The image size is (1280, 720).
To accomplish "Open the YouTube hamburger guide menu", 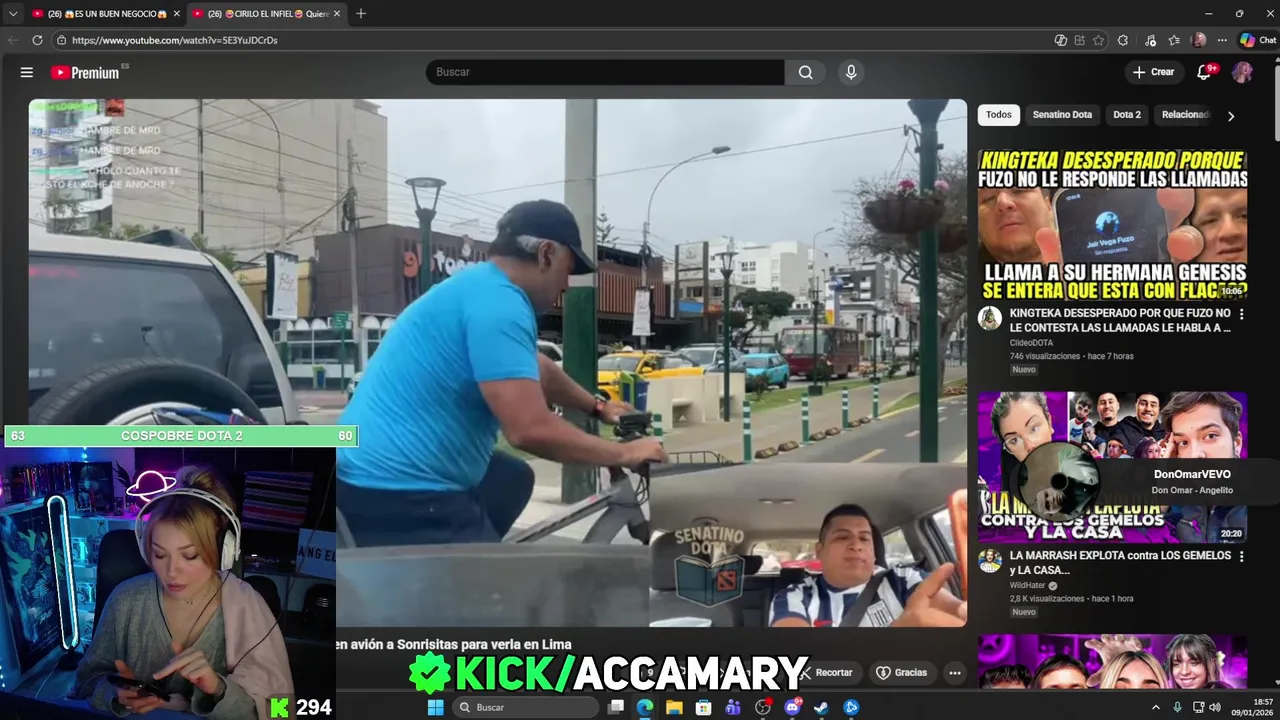I will (27, 72).
